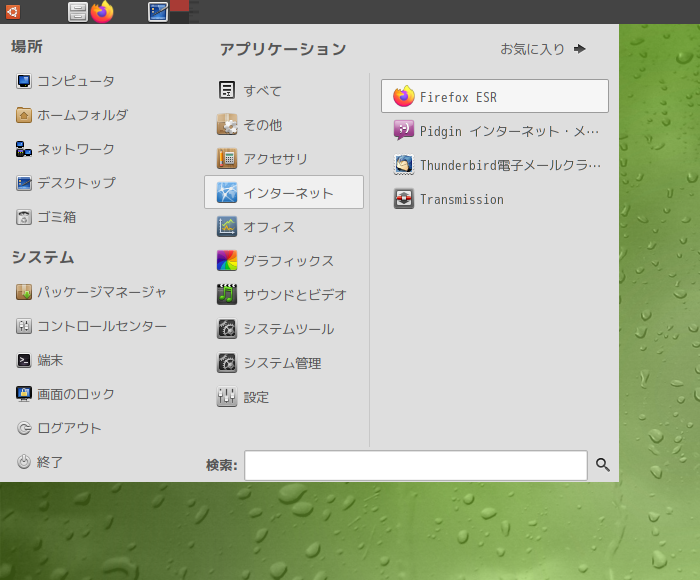Image resolution: width=700 pixels, height=580 pixels.
Task: Launch Pidgin internet messenger
Action: [495, 131]
